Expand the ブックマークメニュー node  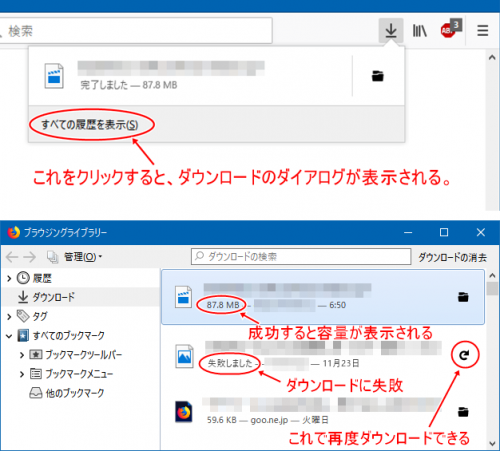pyautogui.click(x=22, y=374)
